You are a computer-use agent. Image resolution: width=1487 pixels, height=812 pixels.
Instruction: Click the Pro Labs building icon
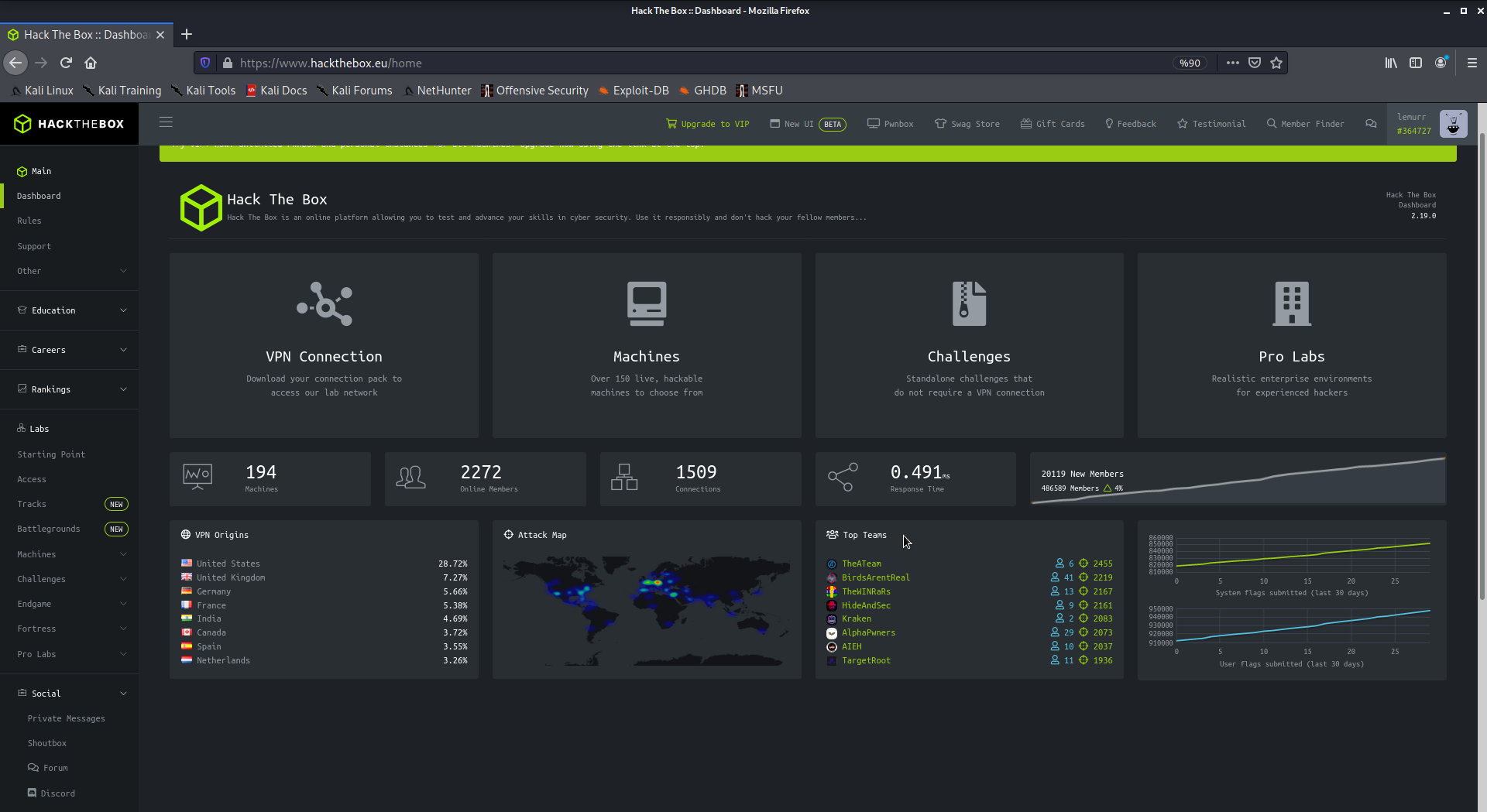point(1292,303)
